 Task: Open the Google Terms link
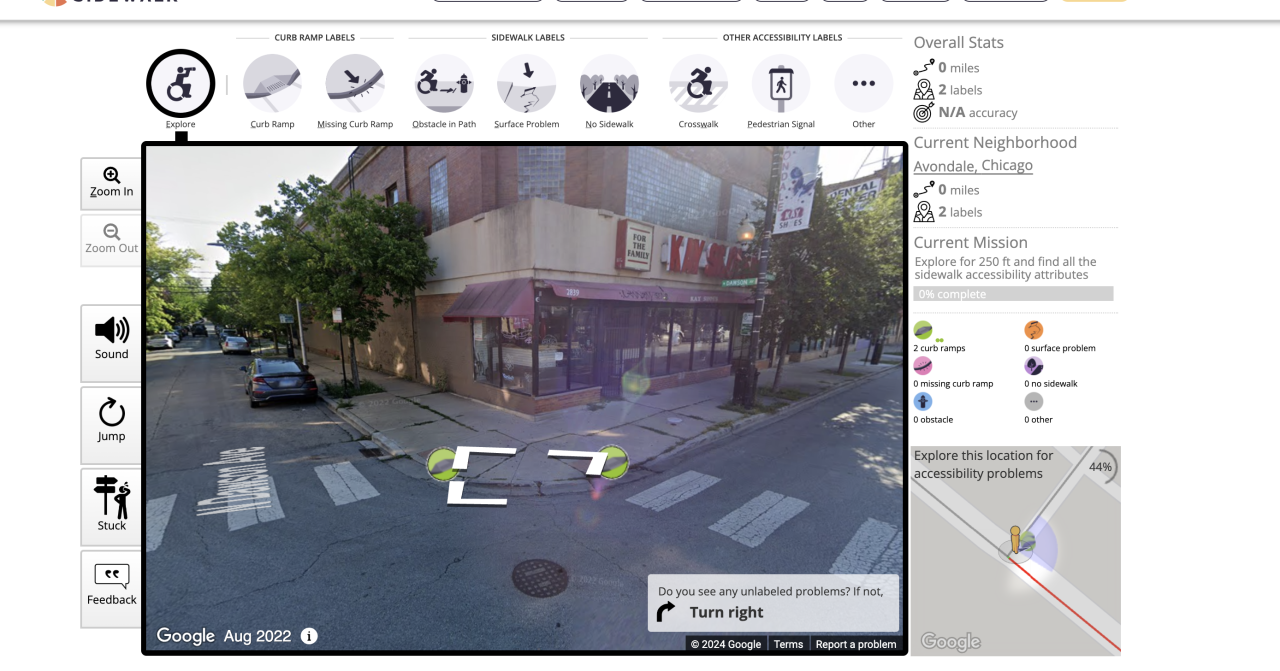coord(788,644)
